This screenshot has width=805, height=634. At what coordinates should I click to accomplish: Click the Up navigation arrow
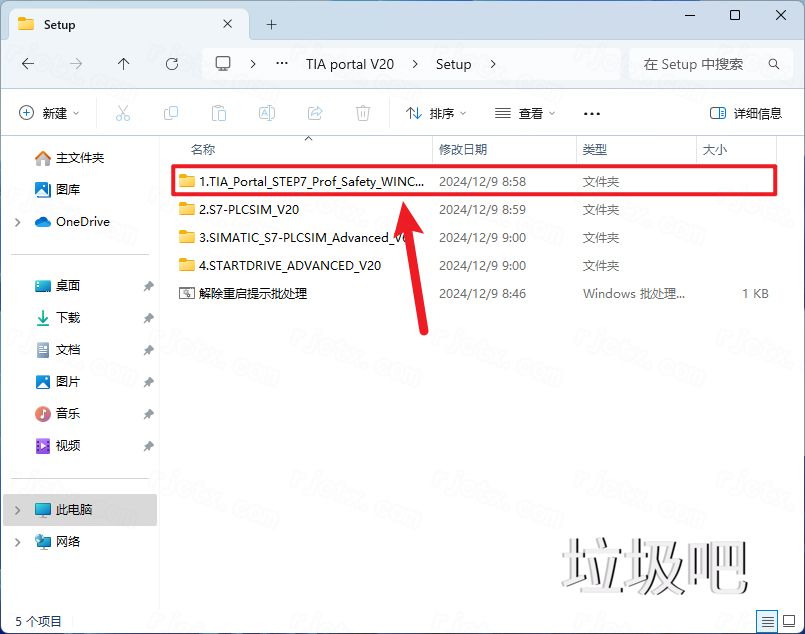click(x=122, y=63)
